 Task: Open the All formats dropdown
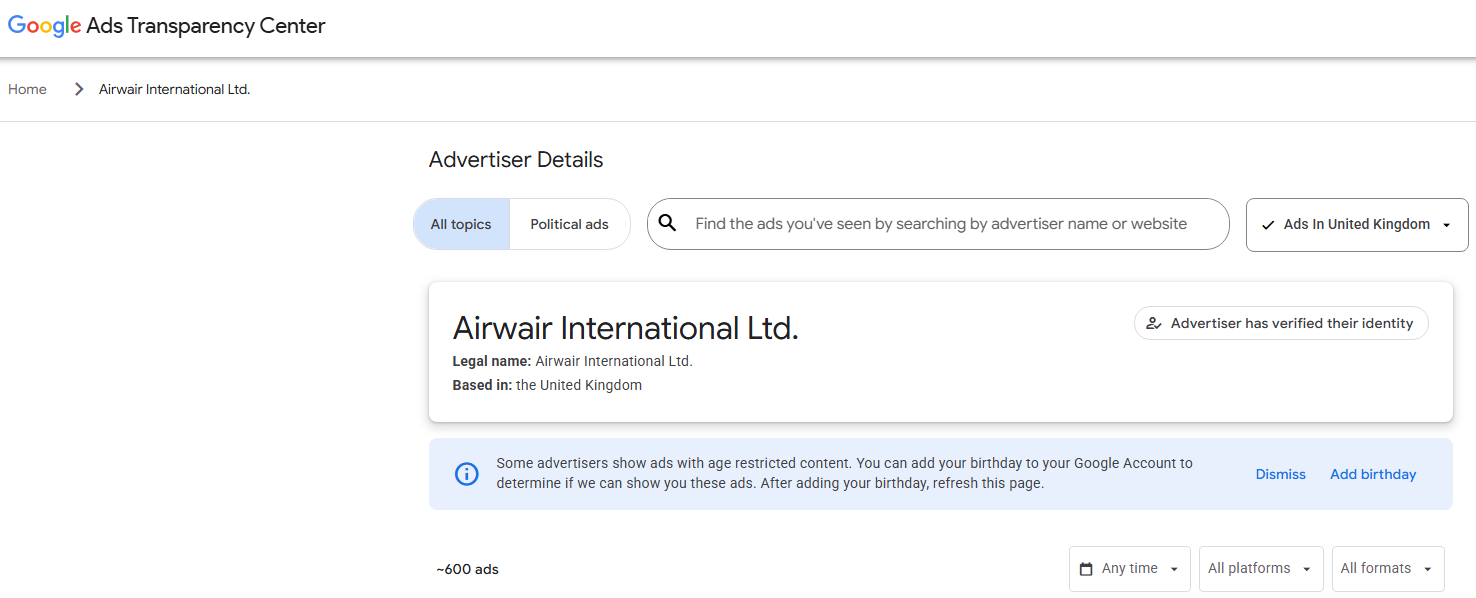point(1388,569)
